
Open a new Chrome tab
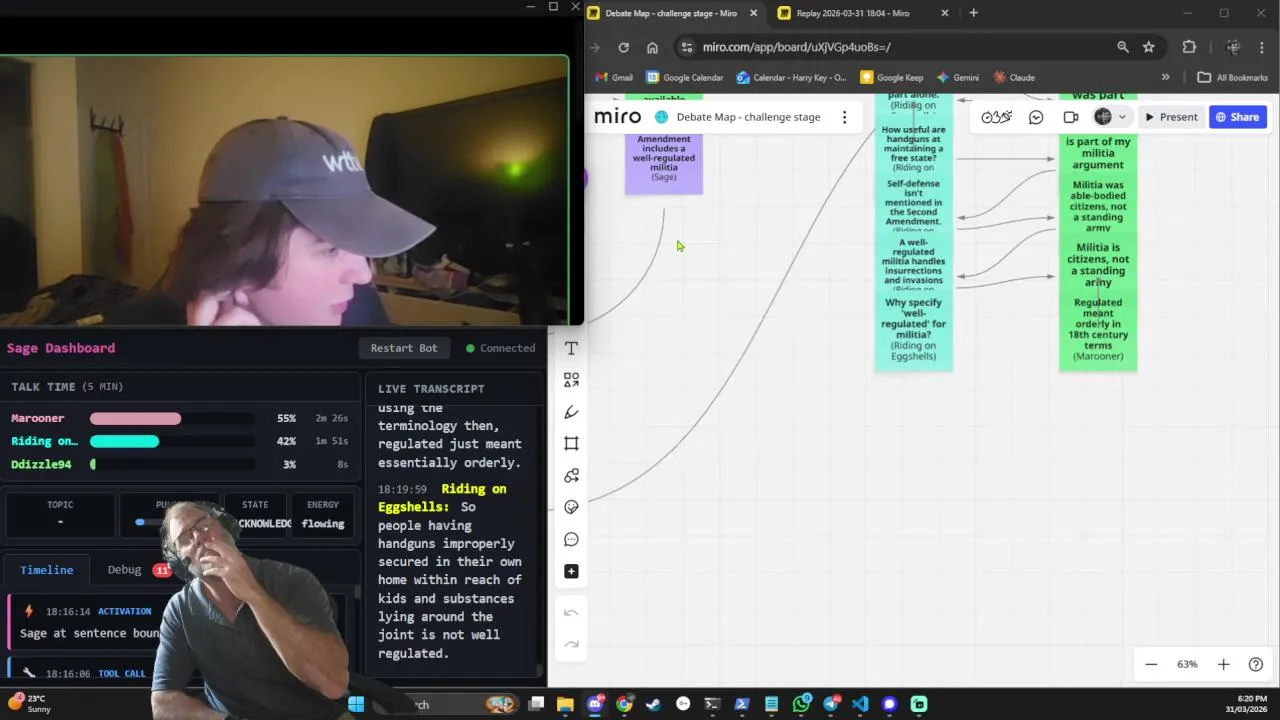(973, 13)
